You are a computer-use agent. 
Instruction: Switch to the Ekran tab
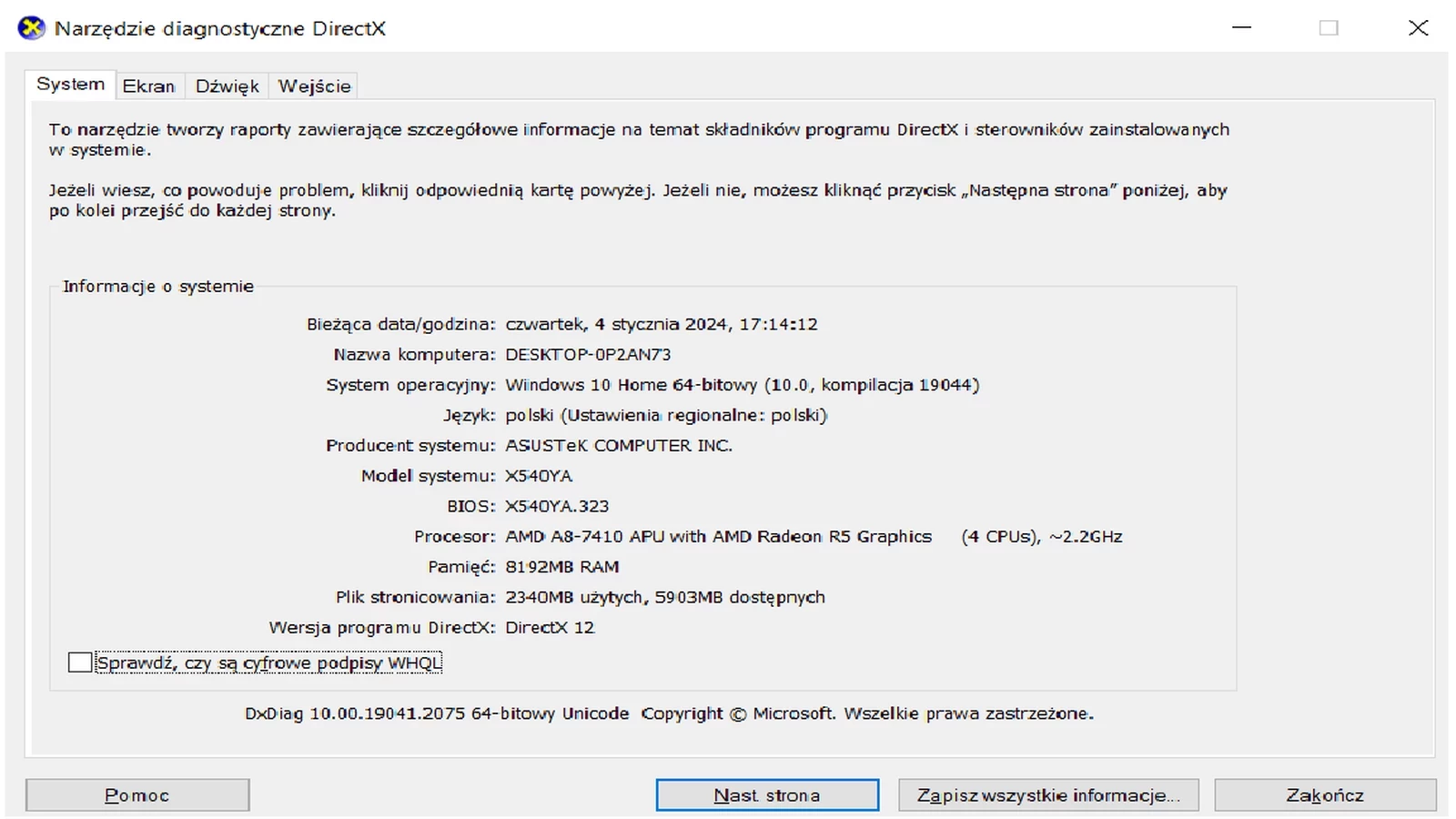[149, 86]
